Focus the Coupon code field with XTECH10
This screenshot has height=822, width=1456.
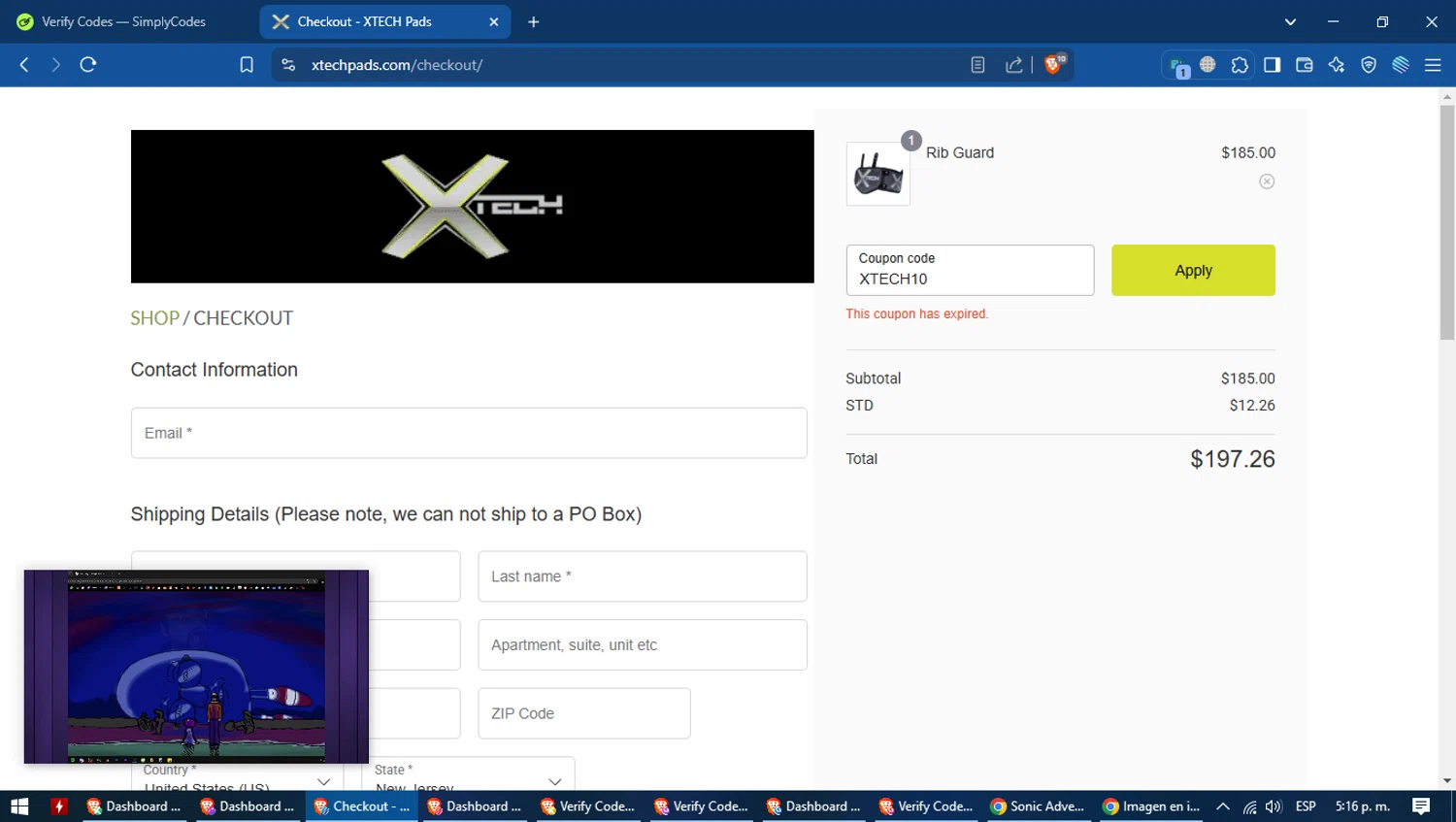point(970,270)
